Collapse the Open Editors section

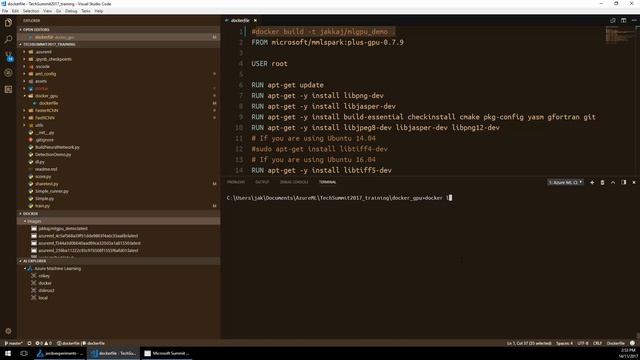pyautogui.click(x=118, y=30)
